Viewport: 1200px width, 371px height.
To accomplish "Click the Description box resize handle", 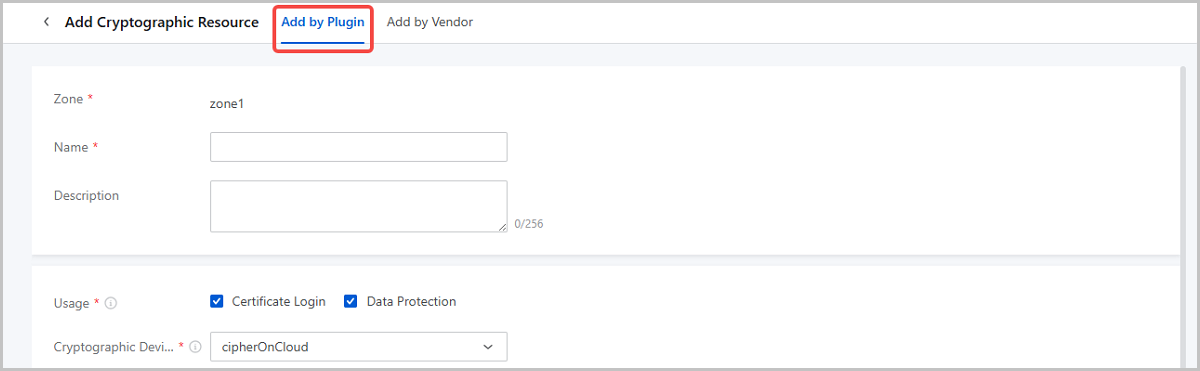I will pos(502,227).
